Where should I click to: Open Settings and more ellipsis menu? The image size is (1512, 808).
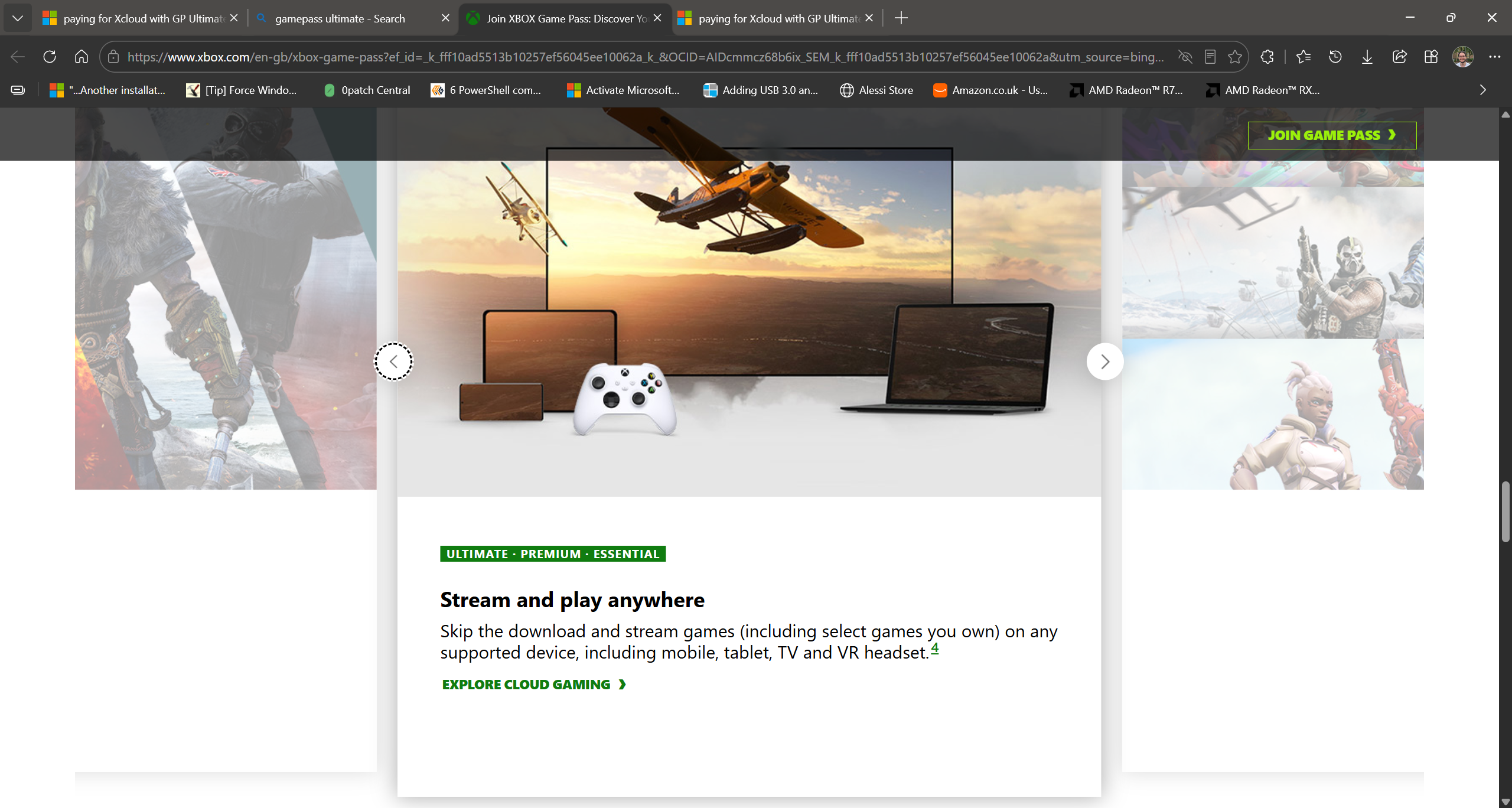tap(1495, 57)
